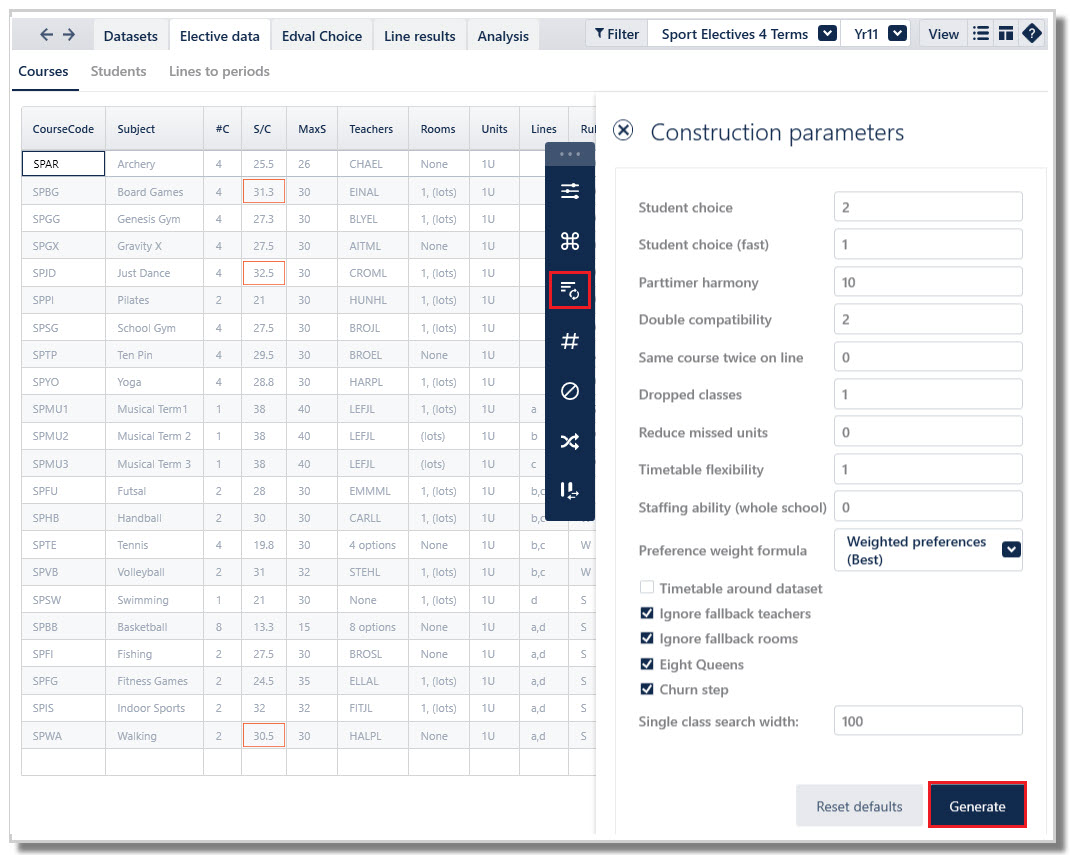Click the prohibited circle icon in the sidebar
The width and height of the screenshot is (1070, 855).
pos(570,391)
